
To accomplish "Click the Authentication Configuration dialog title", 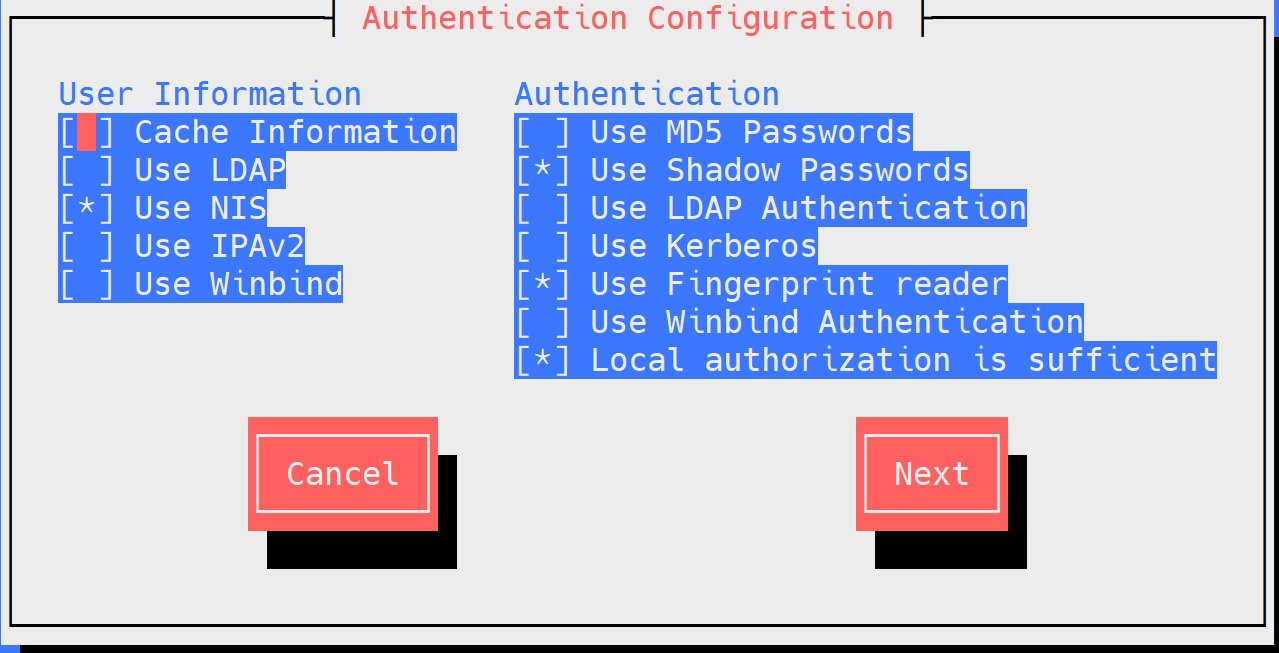I will pos(628,18).
